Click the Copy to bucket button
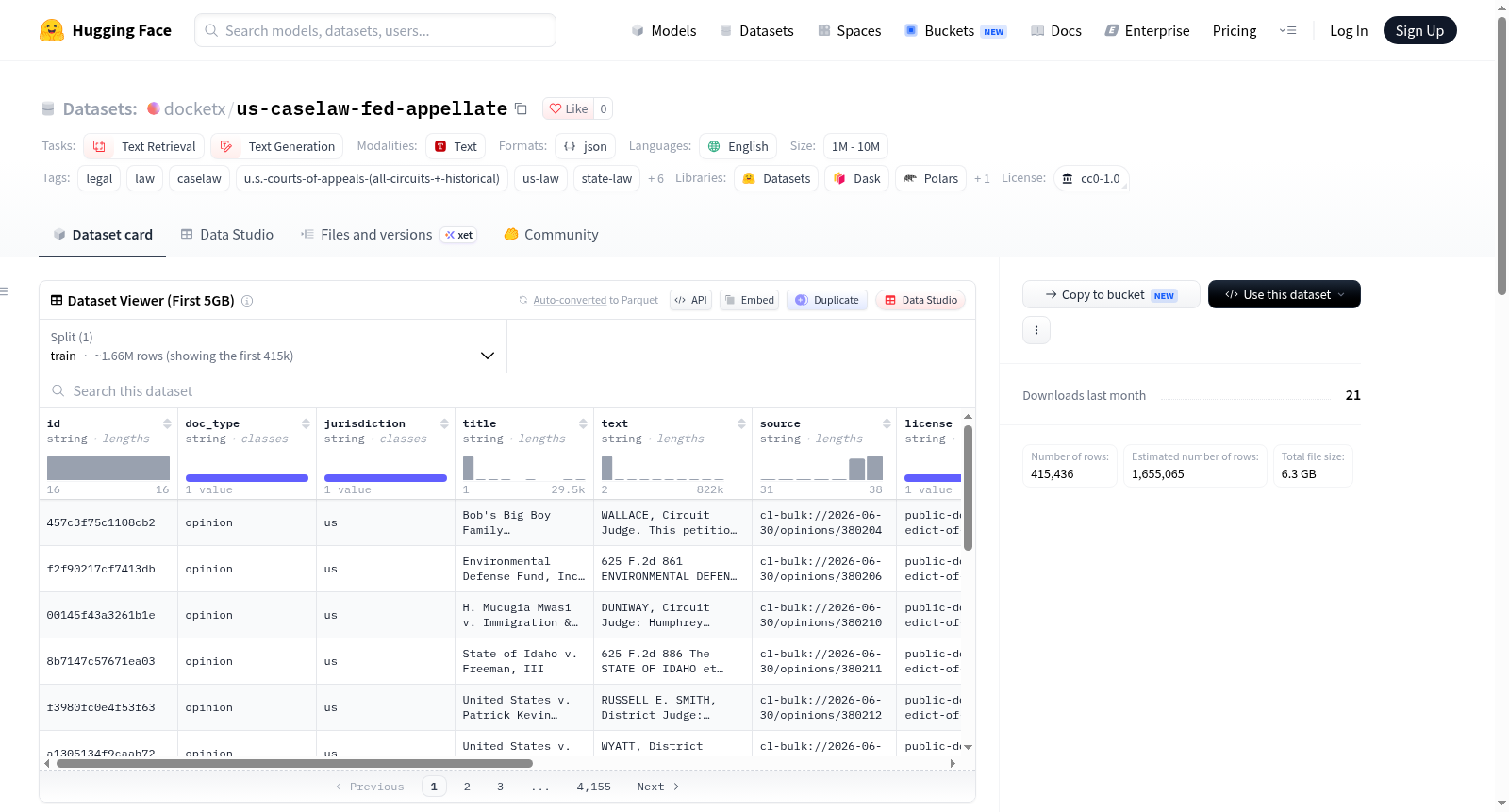The width and height of the screenshot is (1509, 812). click(1111, 294)
